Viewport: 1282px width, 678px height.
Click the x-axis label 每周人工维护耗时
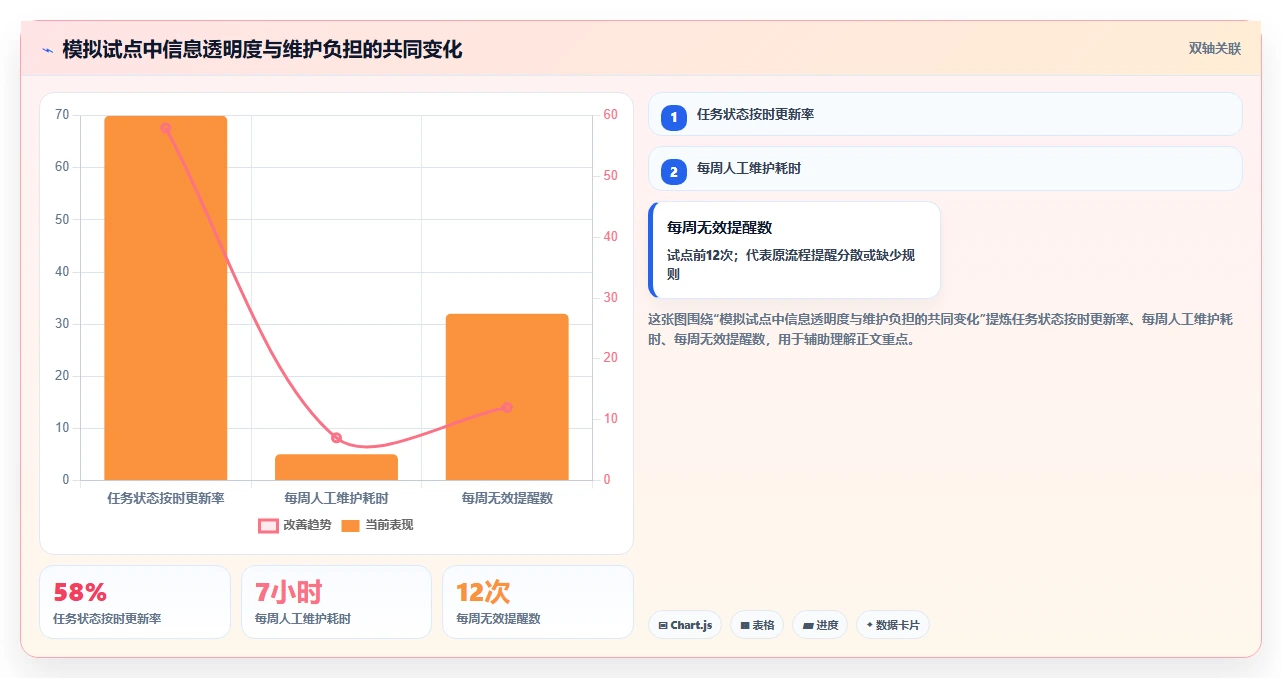[x=336, y=497]
